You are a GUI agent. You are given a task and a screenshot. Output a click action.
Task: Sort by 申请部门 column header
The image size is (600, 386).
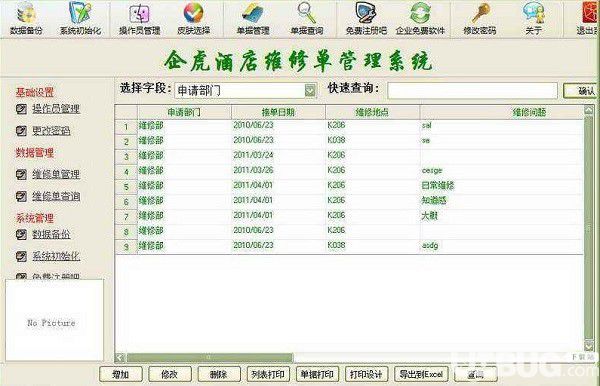pyautogui.click(x=184, y=112)
